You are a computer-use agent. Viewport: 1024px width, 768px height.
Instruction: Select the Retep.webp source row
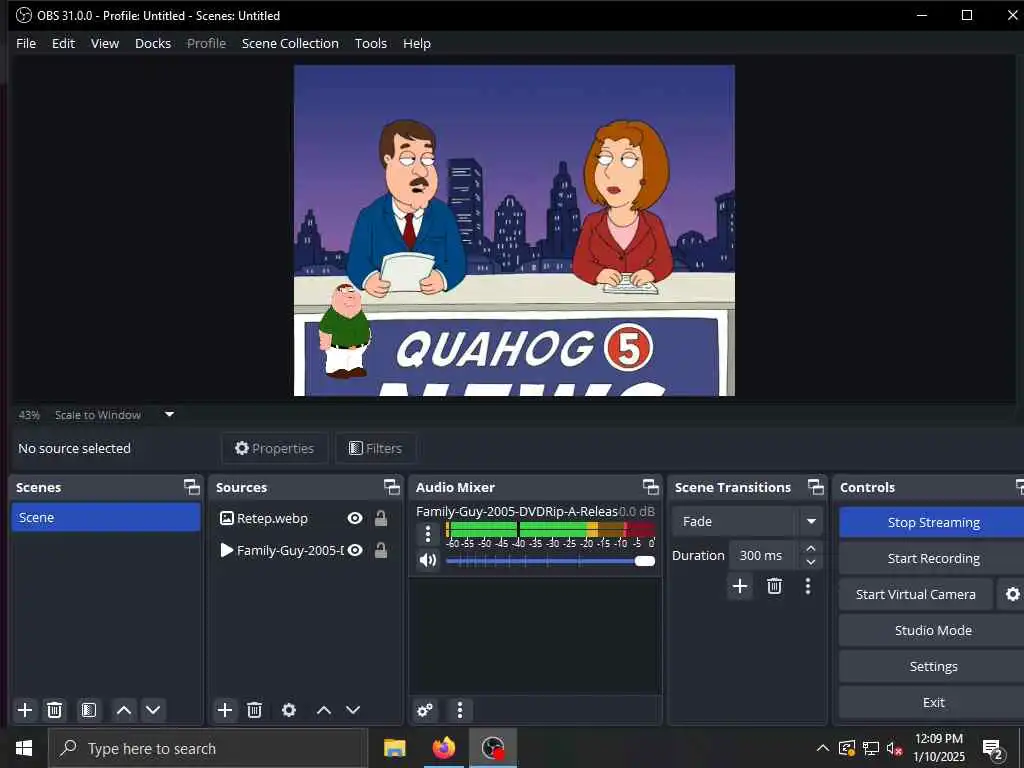304,518
